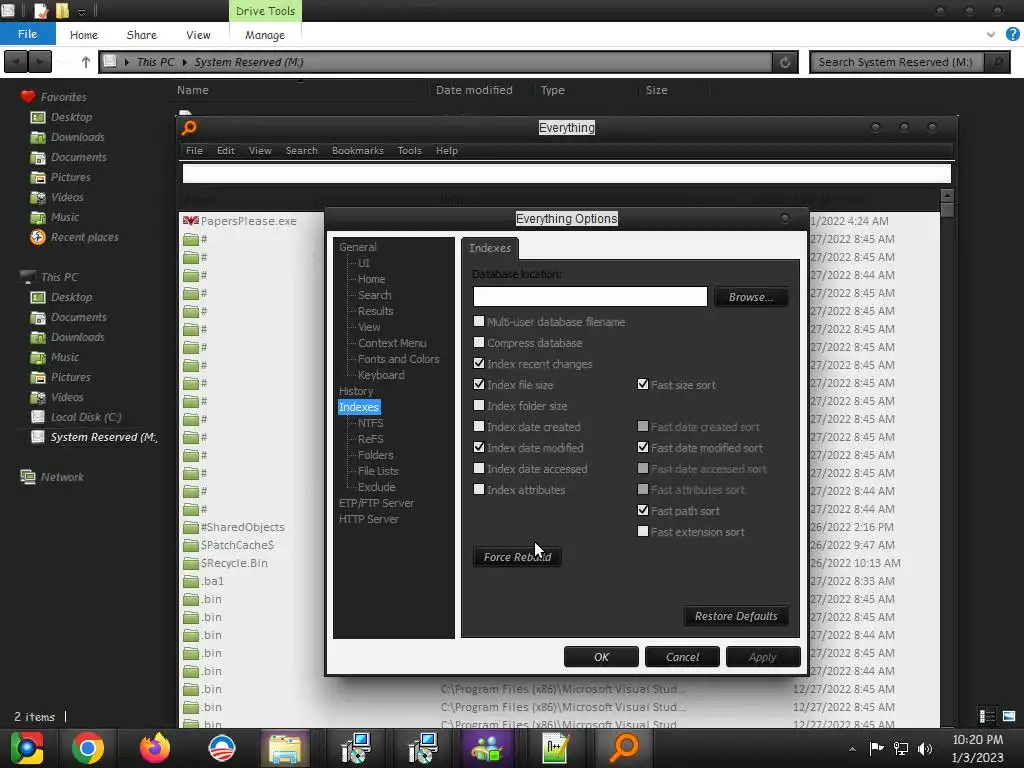Viewport: 1024px width, 768px height.
Task: Open the Everything Bookmarks menu
Action: (357, 150)
